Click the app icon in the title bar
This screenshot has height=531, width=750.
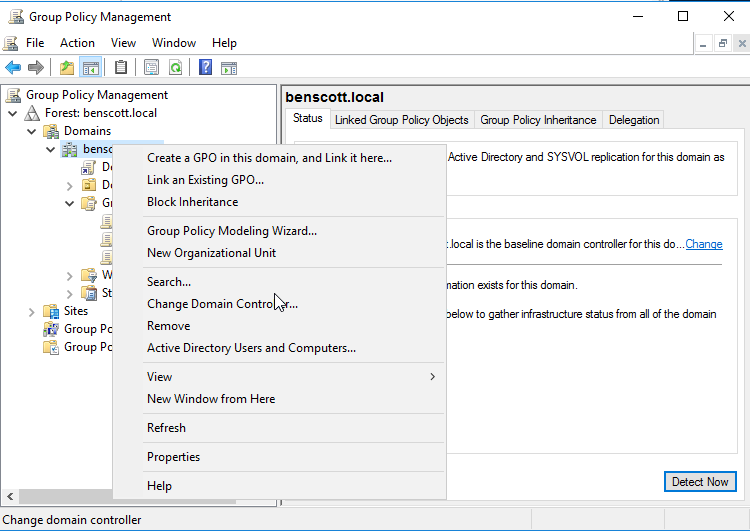pyautogui.click(x=16, y=17)
